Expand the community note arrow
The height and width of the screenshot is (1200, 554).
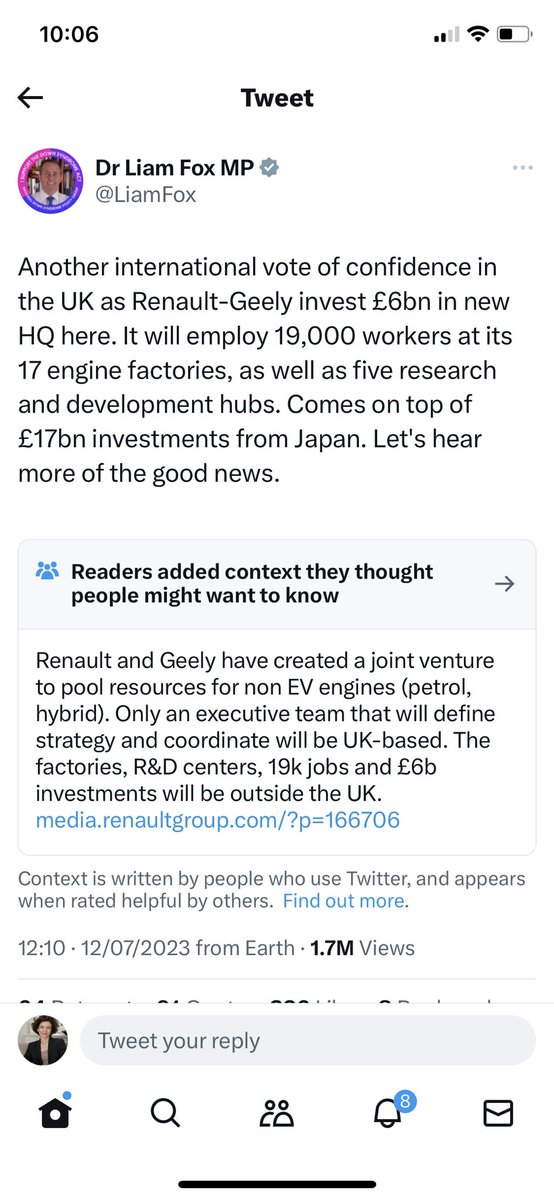(x=505, y=584)
